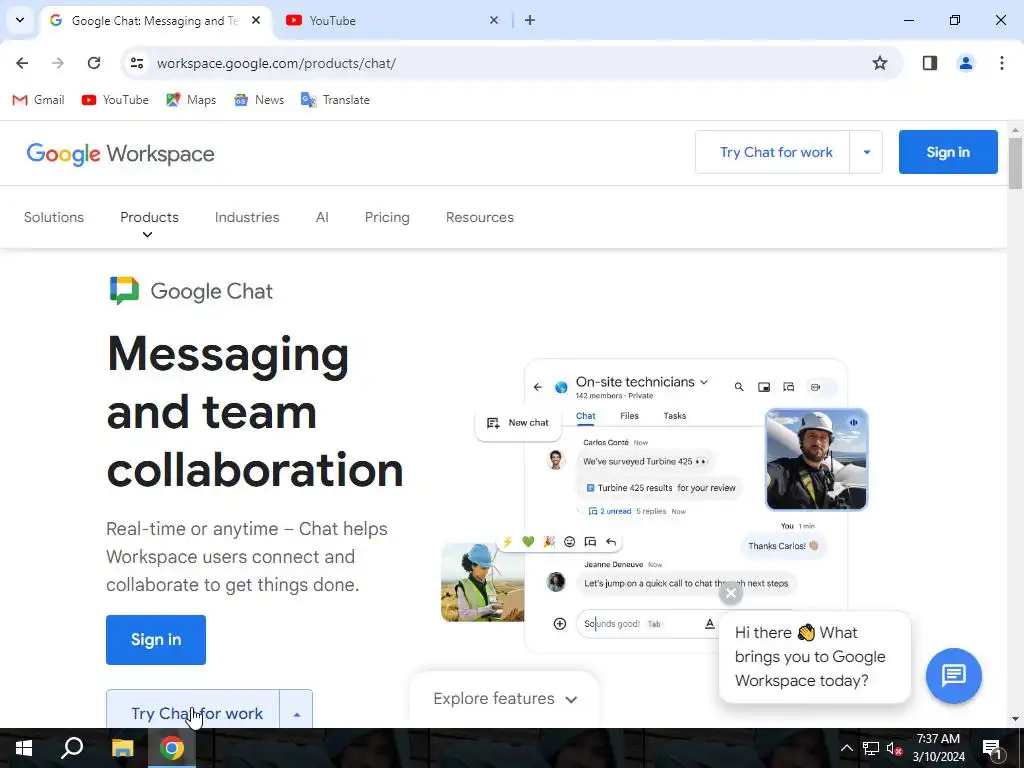Viewport: 1024px width, 768px height.
Task: Click the Chrome taskbar icon
Action: pyautogui.click(x=172, y=748)
